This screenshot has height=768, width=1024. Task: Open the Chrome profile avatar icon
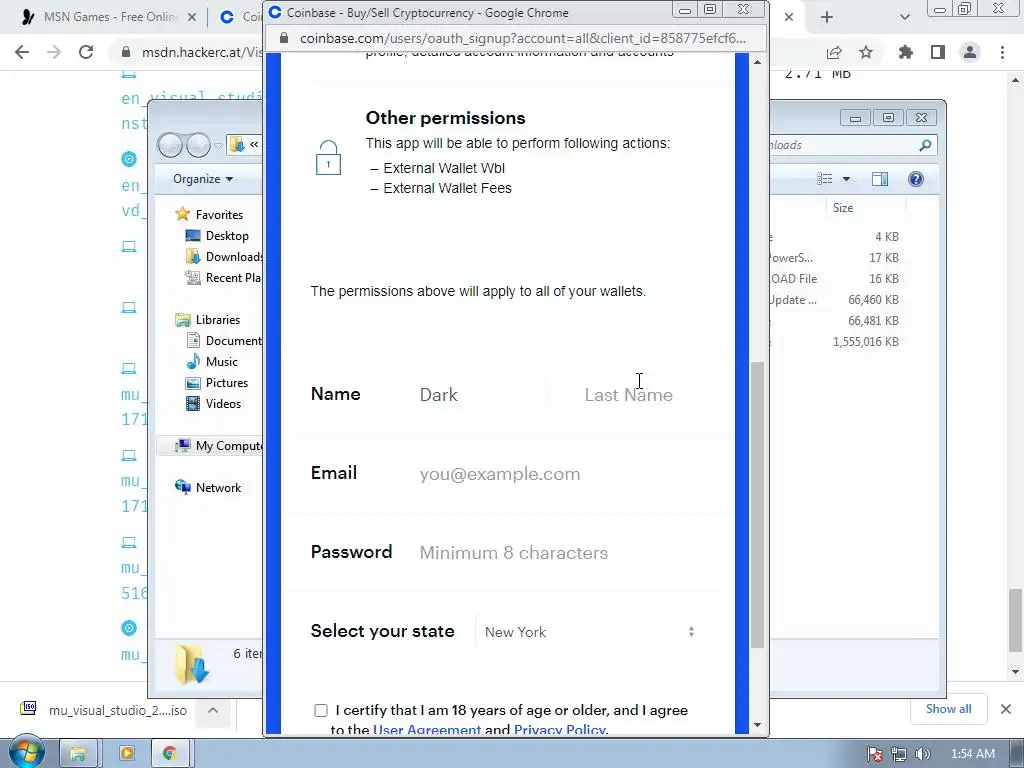[x=970, y=52]
